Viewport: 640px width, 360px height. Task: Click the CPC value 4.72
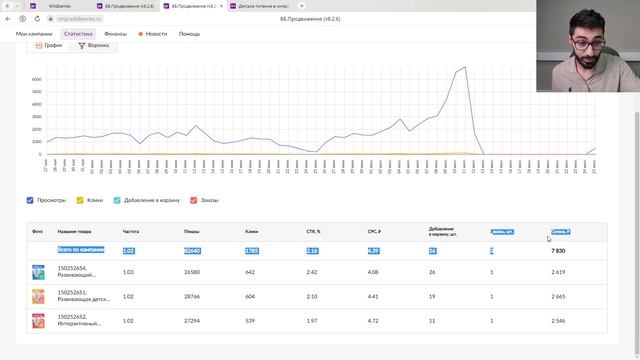point(373,321)
